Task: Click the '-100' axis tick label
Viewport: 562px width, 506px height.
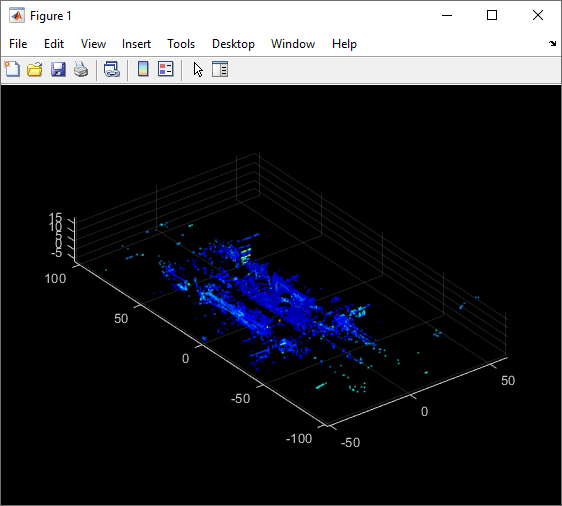Action: click(x=299, y=439)
